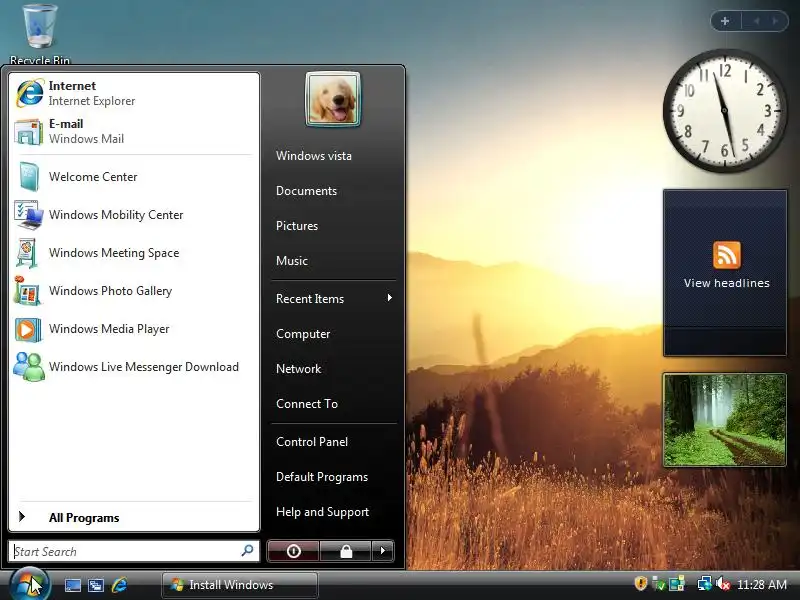Click sidebar previous page arrow

coord(756,21)
